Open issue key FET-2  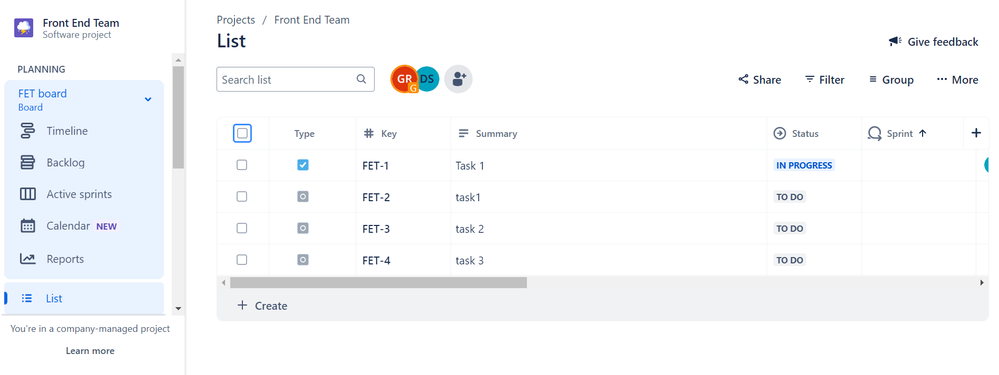(x=376, y=197)
